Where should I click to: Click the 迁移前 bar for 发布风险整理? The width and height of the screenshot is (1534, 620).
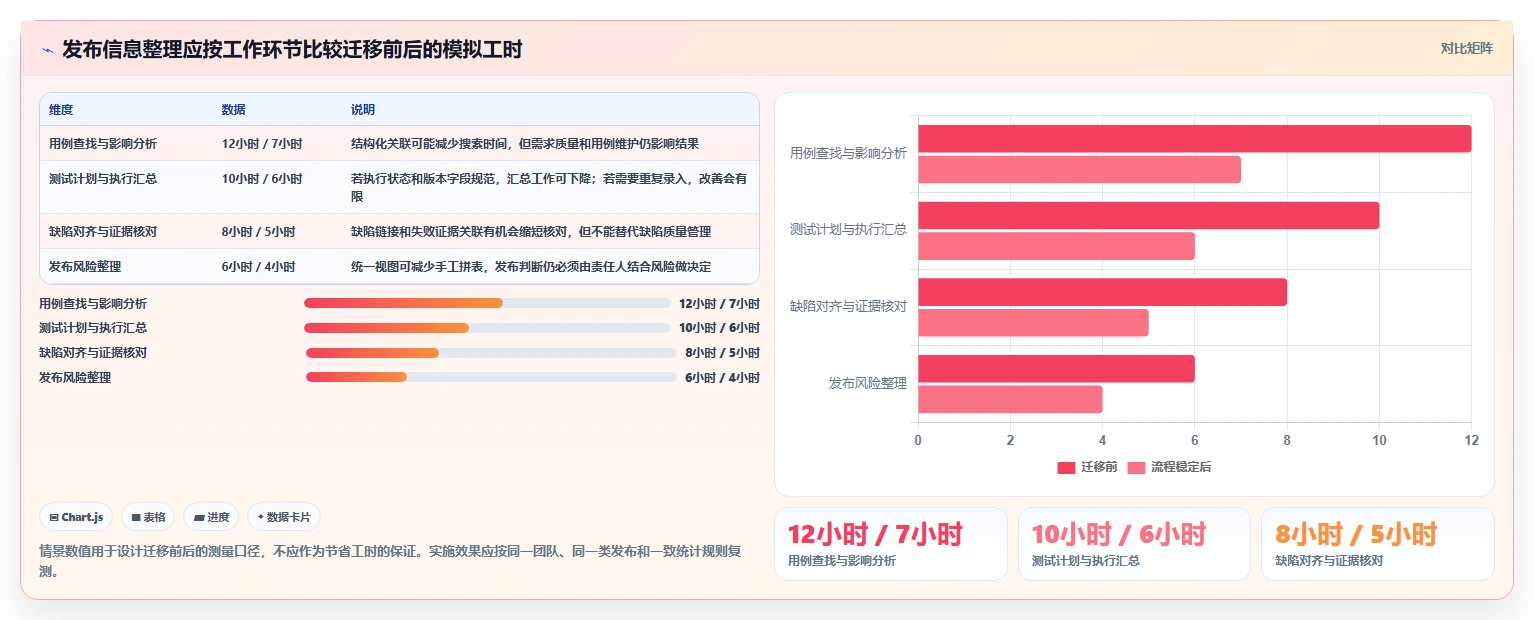pos(1056,369)
